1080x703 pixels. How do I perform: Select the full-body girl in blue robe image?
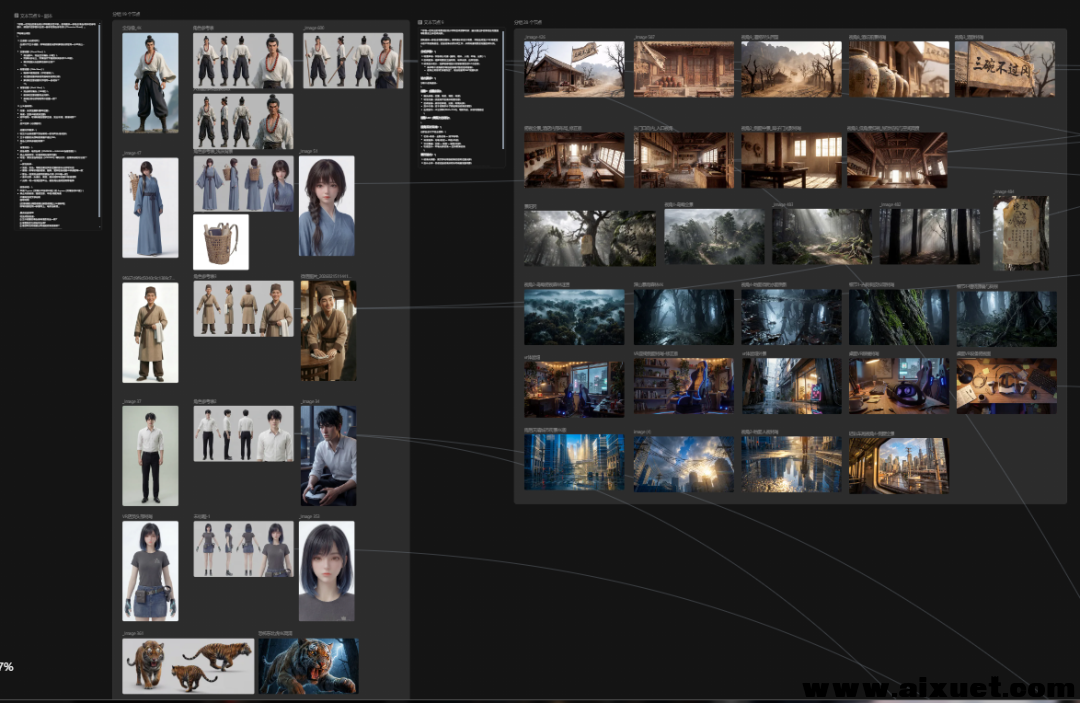tap(150, 208)
